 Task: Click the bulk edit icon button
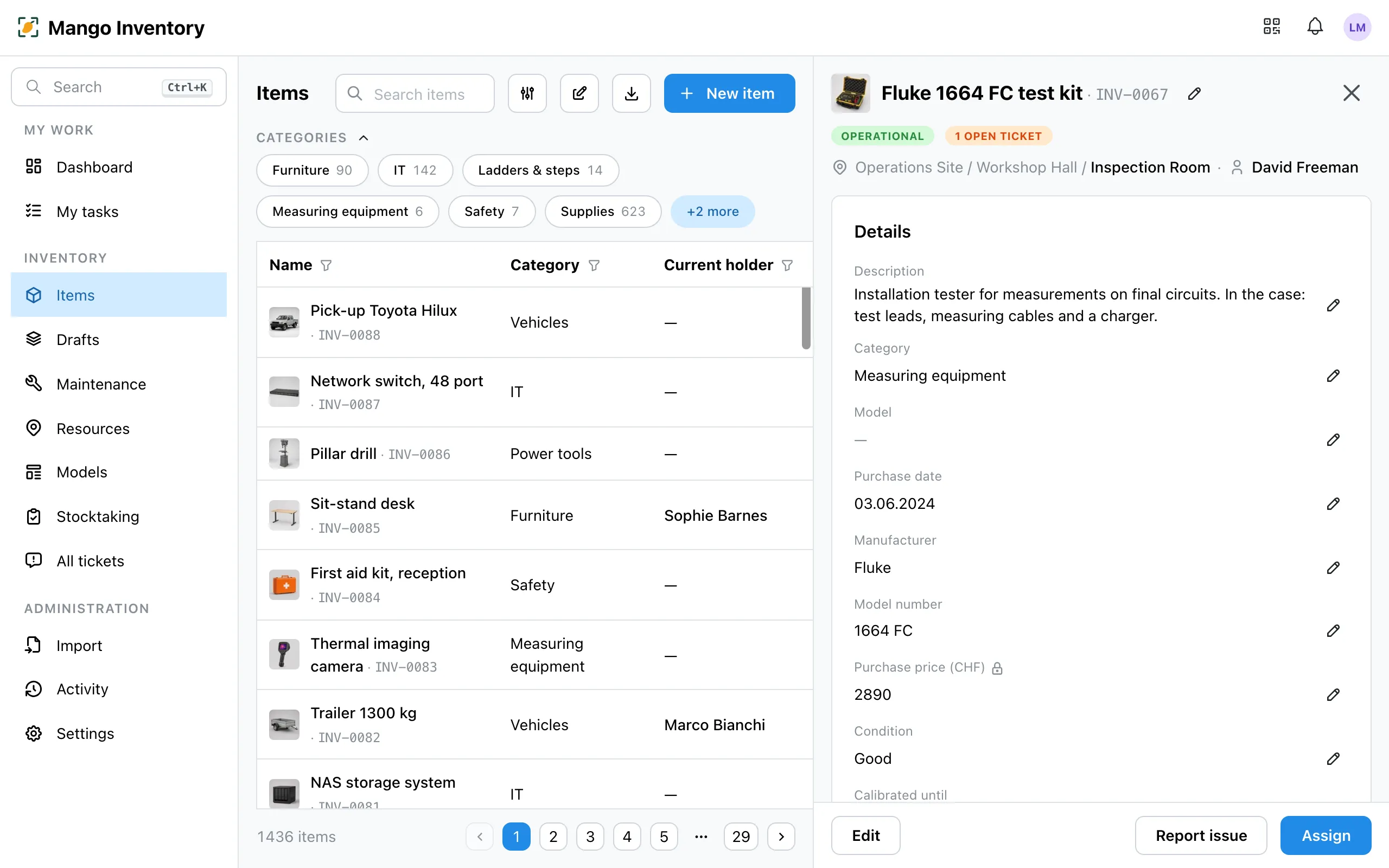click(579, 93)
